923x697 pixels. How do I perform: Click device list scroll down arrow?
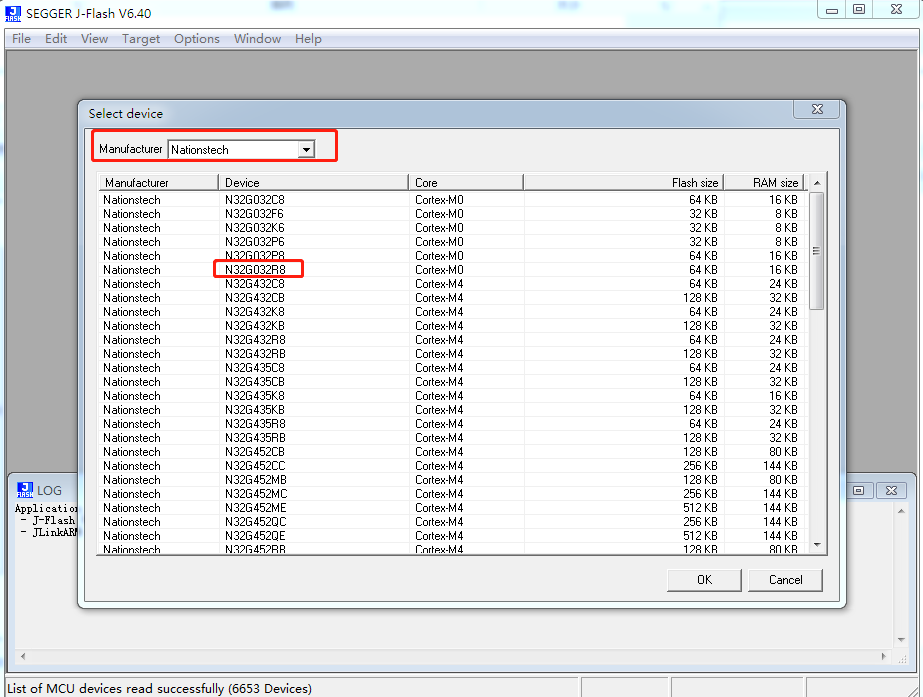(817, 545)
